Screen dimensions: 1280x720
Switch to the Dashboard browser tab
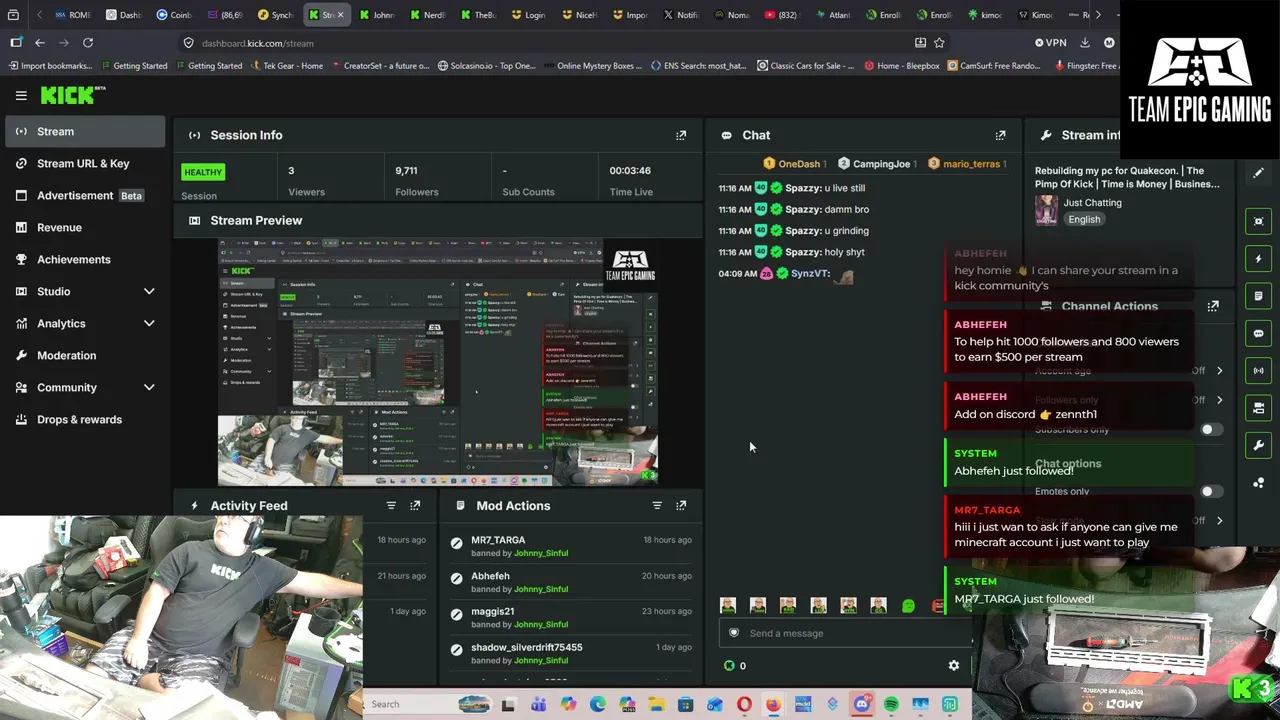click(x=123, y=15)
